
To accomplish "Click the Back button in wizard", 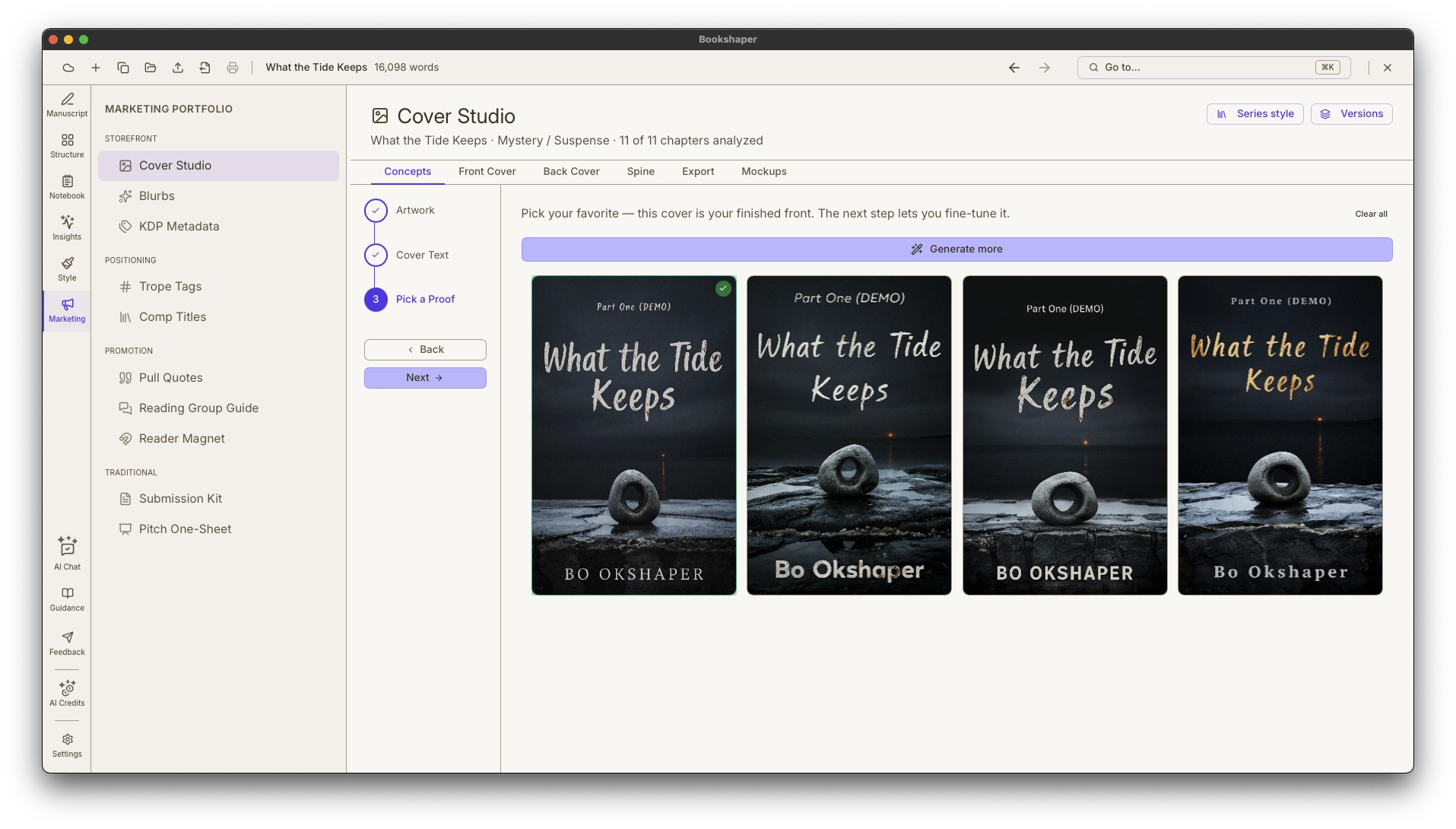I will coord(425,350).
